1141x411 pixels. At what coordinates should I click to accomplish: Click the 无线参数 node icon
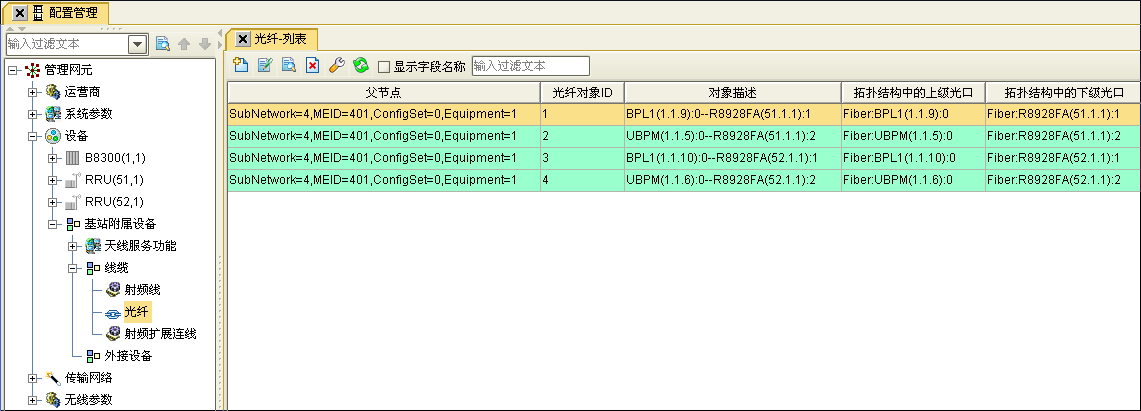pos(53,399)
